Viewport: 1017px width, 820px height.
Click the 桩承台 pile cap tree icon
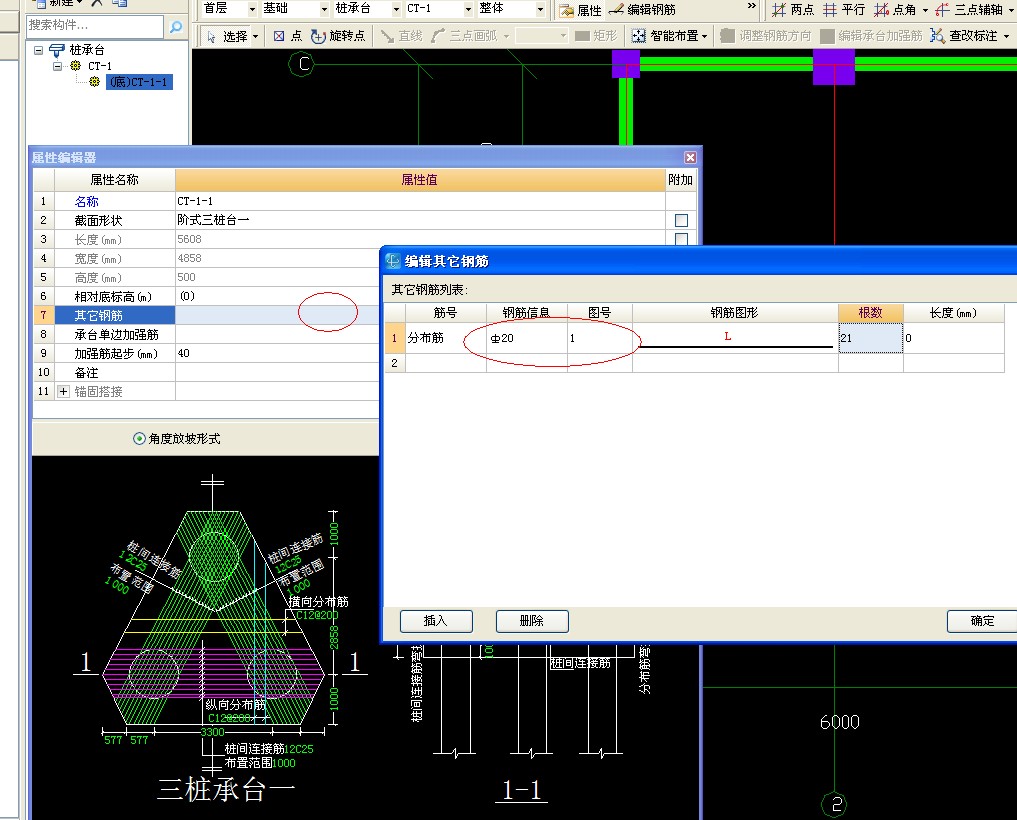click(x=57, y=50)
